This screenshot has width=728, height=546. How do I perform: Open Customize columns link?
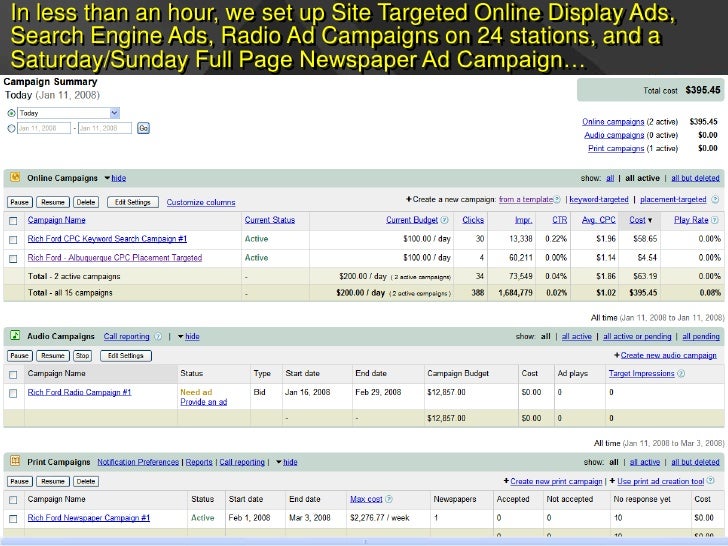coord(201,202)
